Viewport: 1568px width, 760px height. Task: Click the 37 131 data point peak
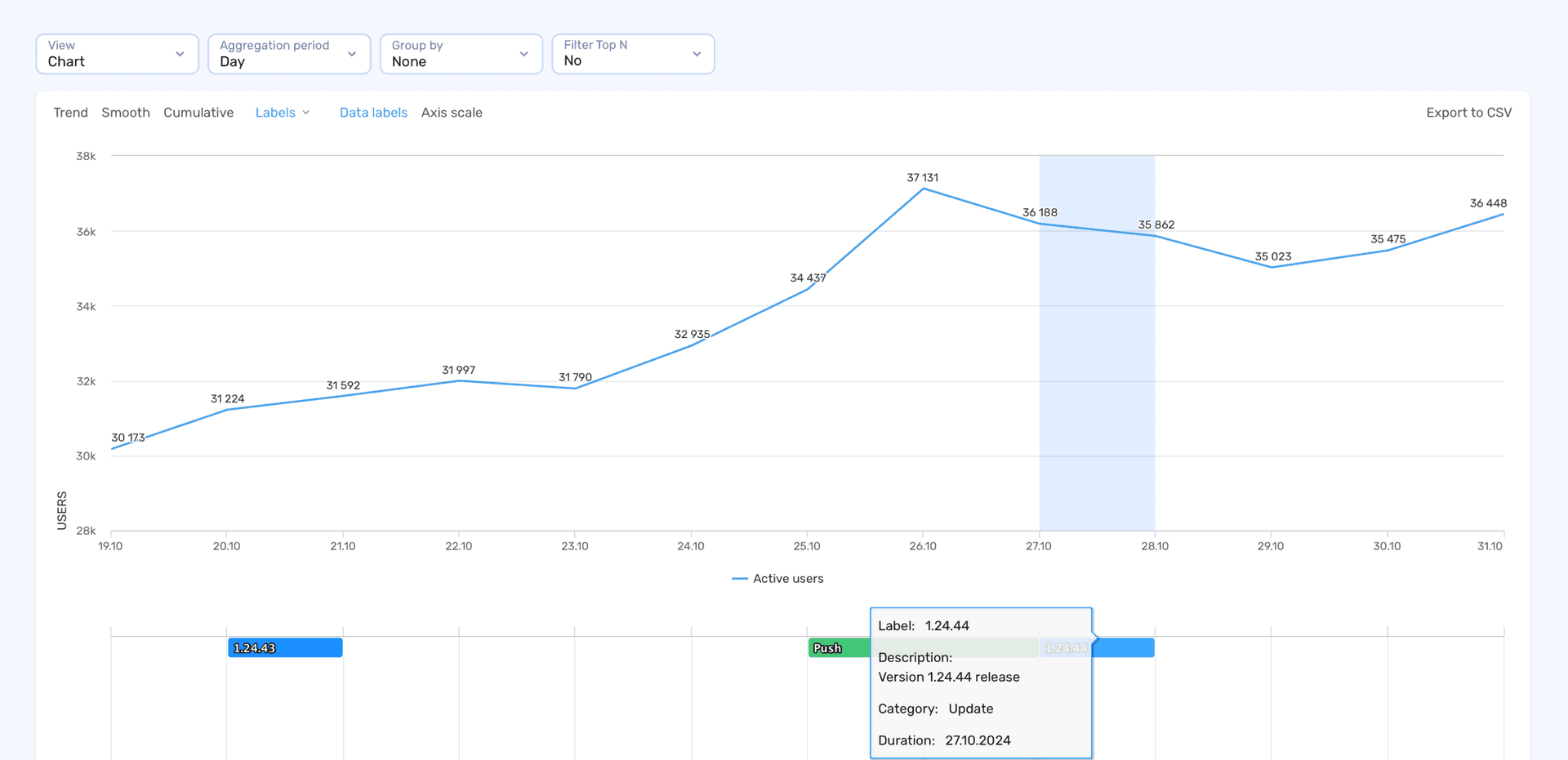[x=923, y=189]
